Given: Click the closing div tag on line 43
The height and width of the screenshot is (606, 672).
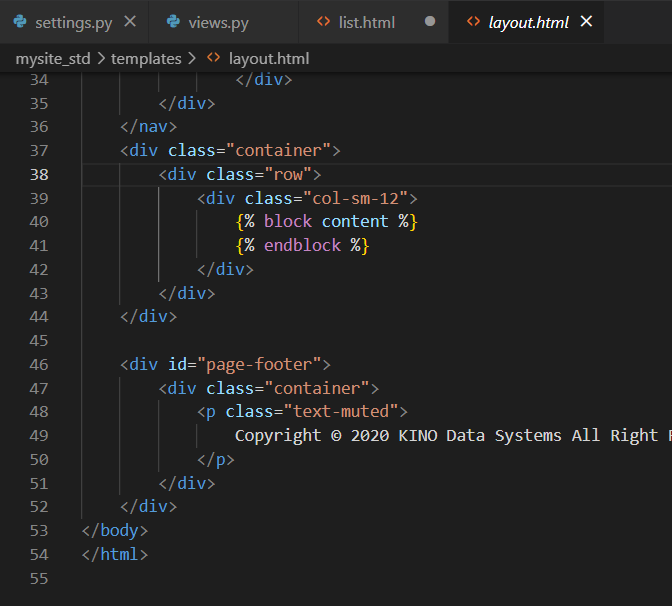Looking at the screenshot, I should click(x=187, y=294).
